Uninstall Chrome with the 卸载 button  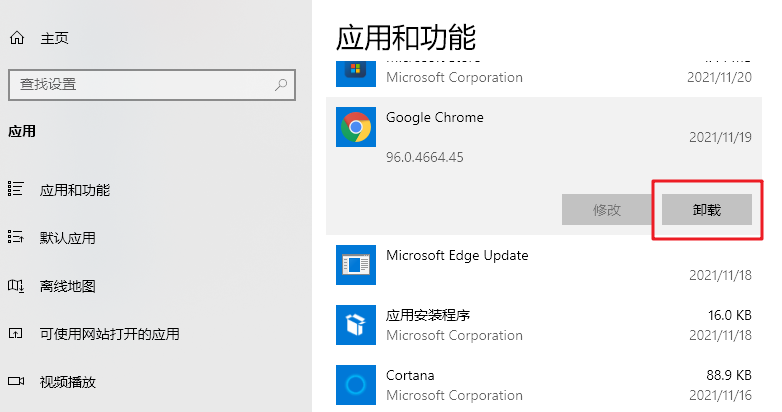(x=707, y=209)
